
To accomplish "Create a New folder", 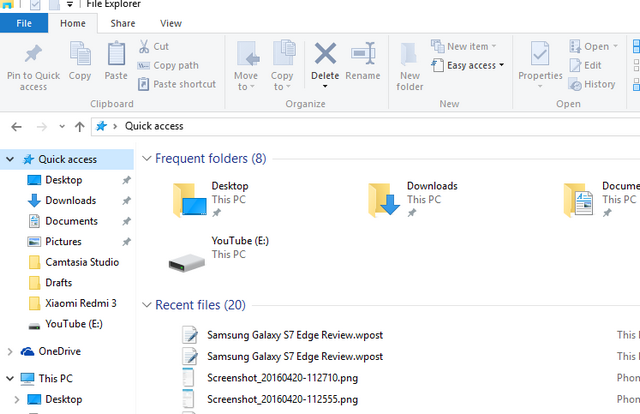I will (409, 66).
